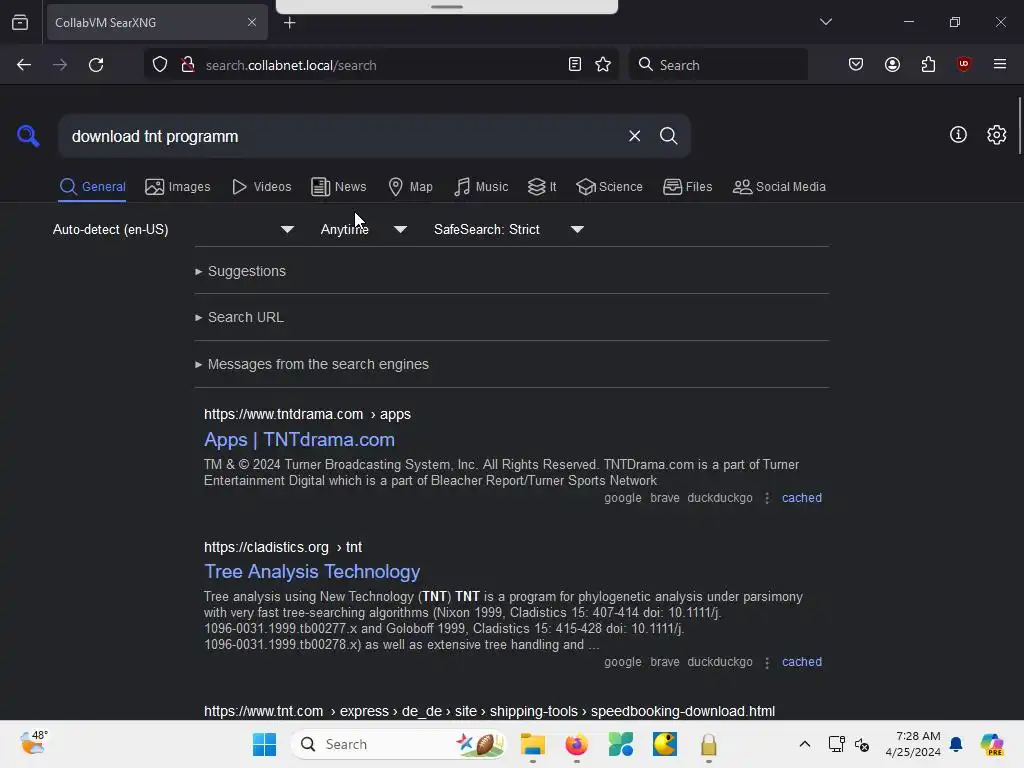Open the Copilot preview icon

click(991, 744)
